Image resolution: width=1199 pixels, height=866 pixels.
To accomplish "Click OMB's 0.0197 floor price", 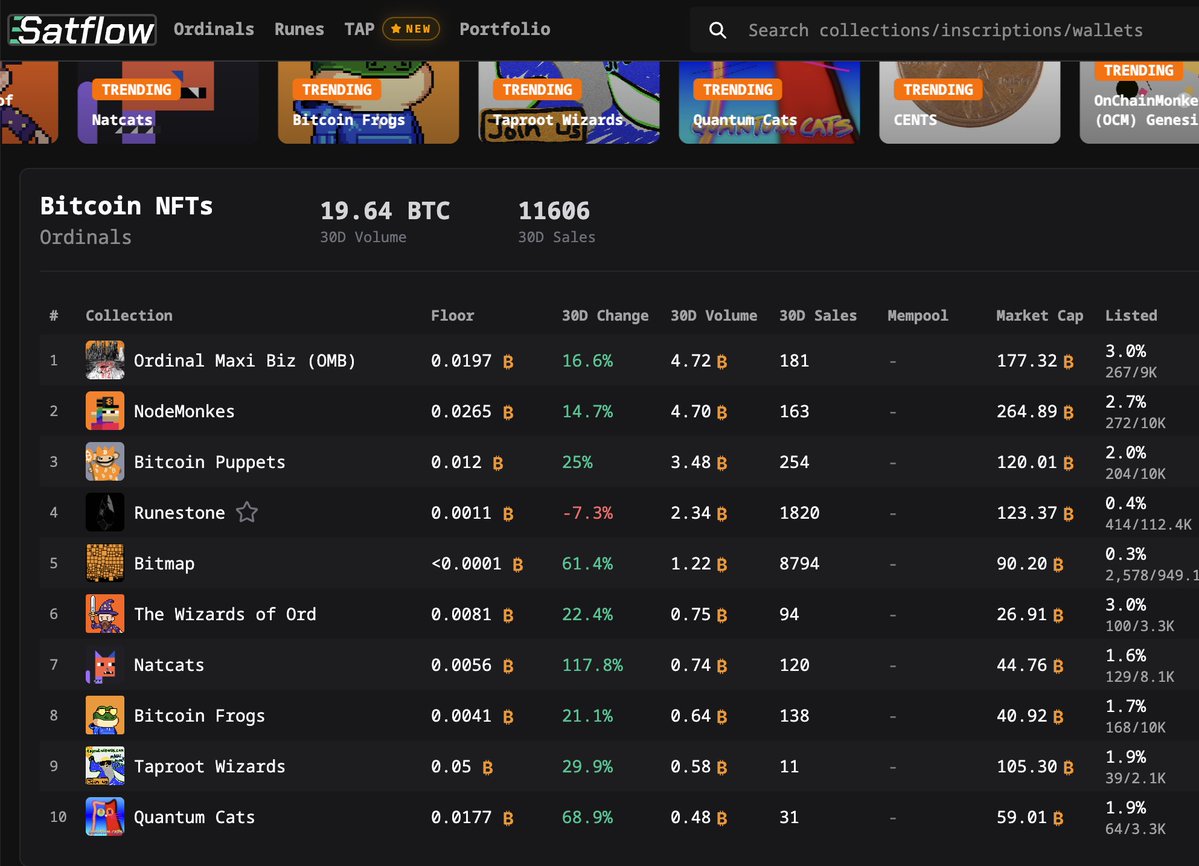I will [461, 361].
